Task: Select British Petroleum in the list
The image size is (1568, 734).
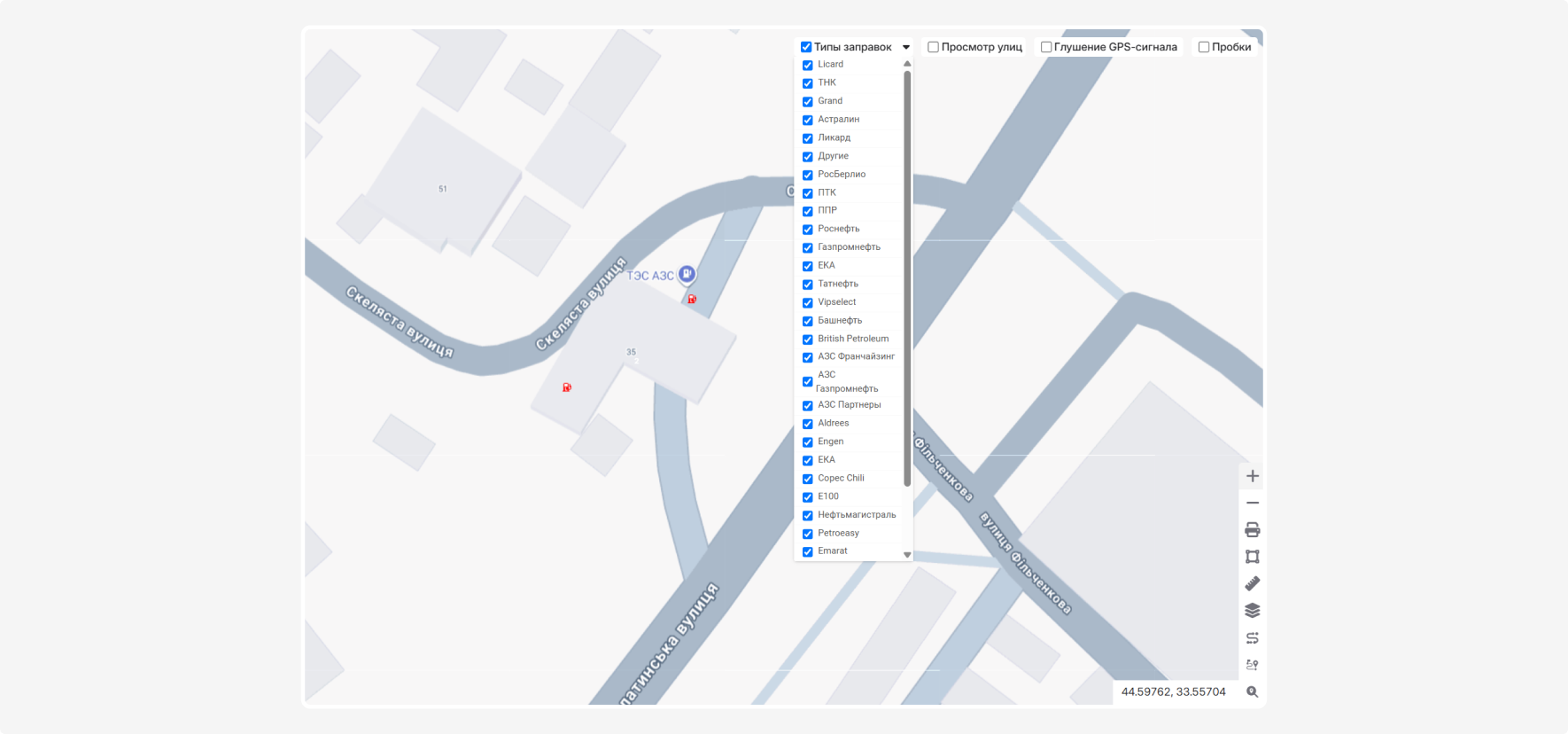Action: tap(853, 339)
